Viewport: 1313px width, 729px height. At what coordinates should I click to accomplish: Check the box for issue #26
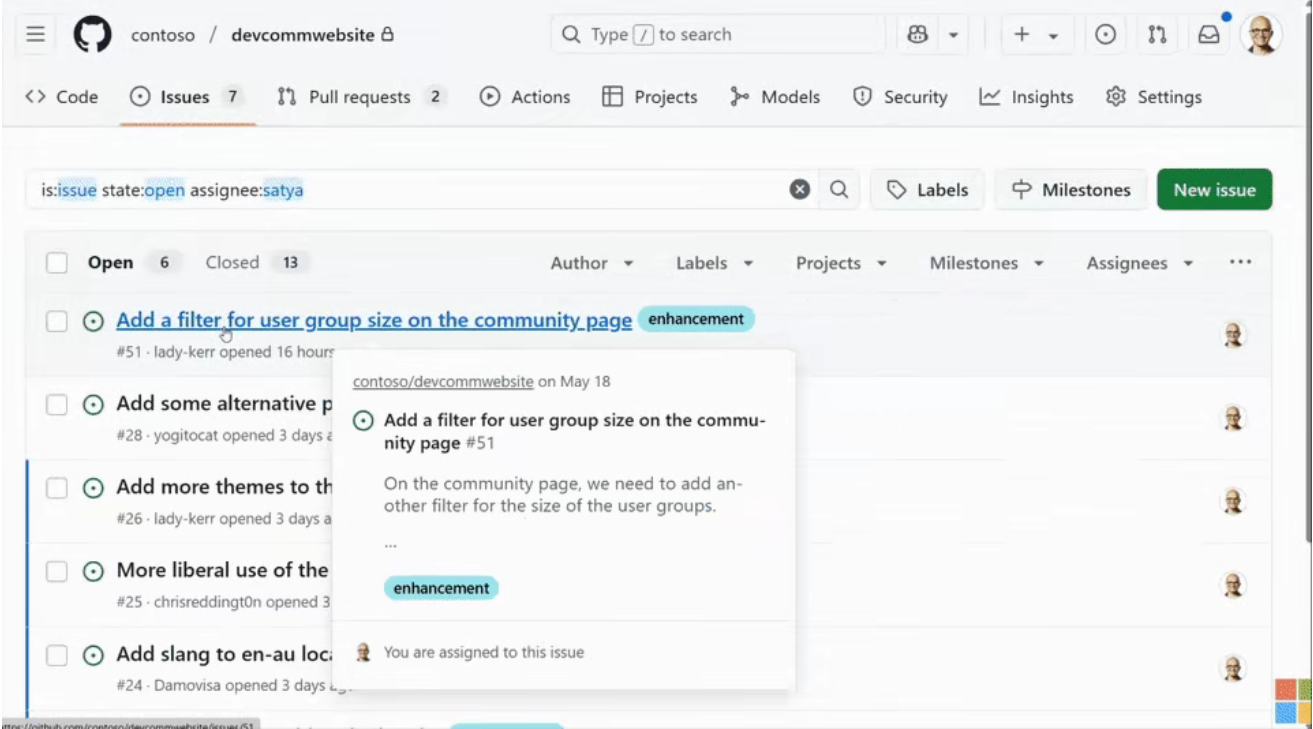coord(57,488)
